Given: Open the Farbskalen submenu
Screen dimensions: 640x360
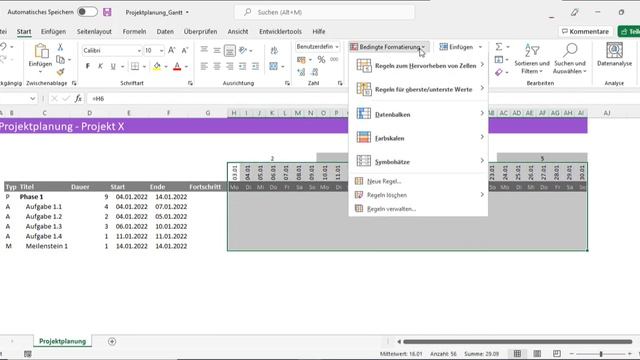Looking at the screenshot, I should pos(419,138).
